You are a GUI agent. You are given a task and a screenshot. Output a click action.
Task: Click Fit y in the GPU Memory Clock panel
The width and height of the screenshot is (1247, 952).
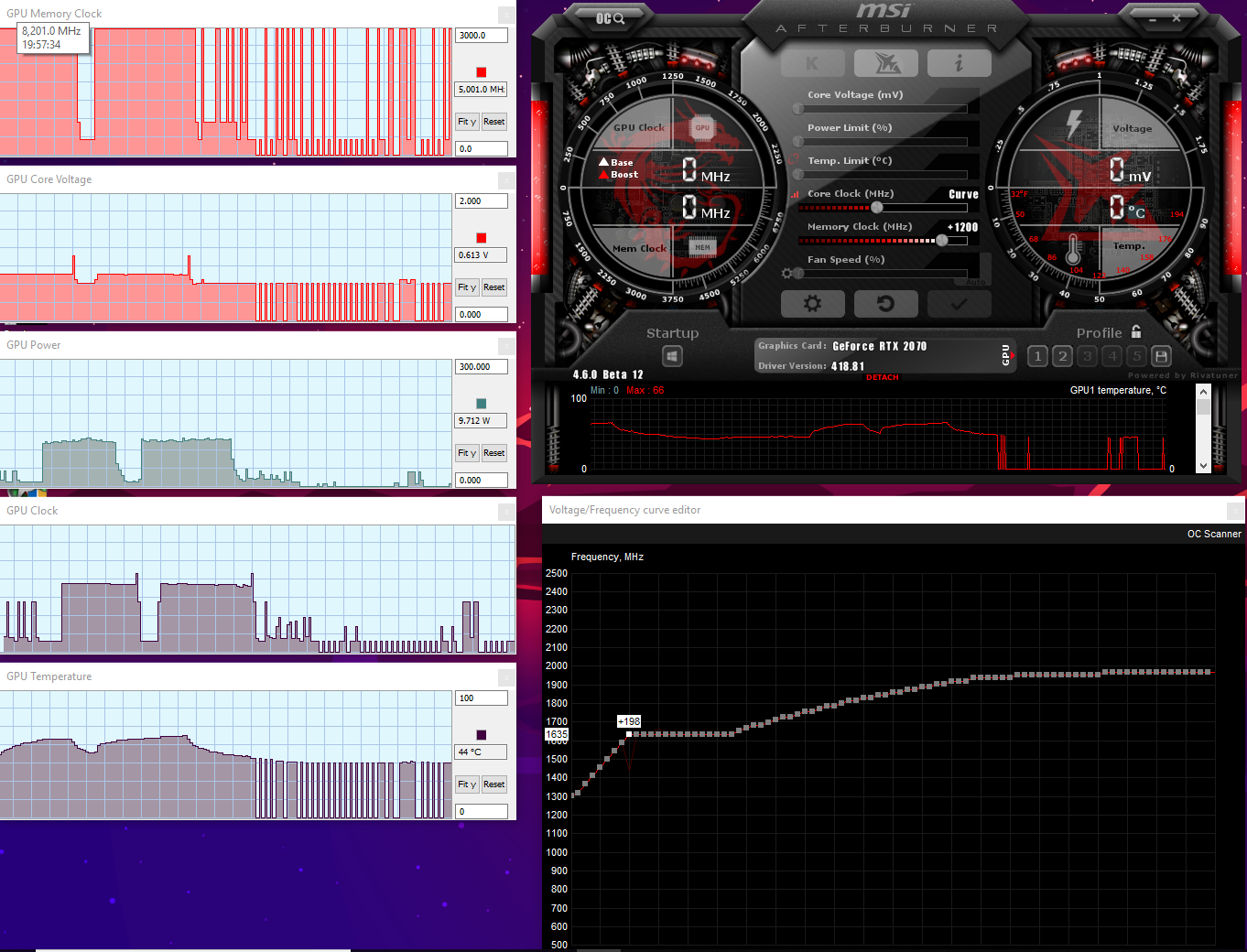click(467, 122)
